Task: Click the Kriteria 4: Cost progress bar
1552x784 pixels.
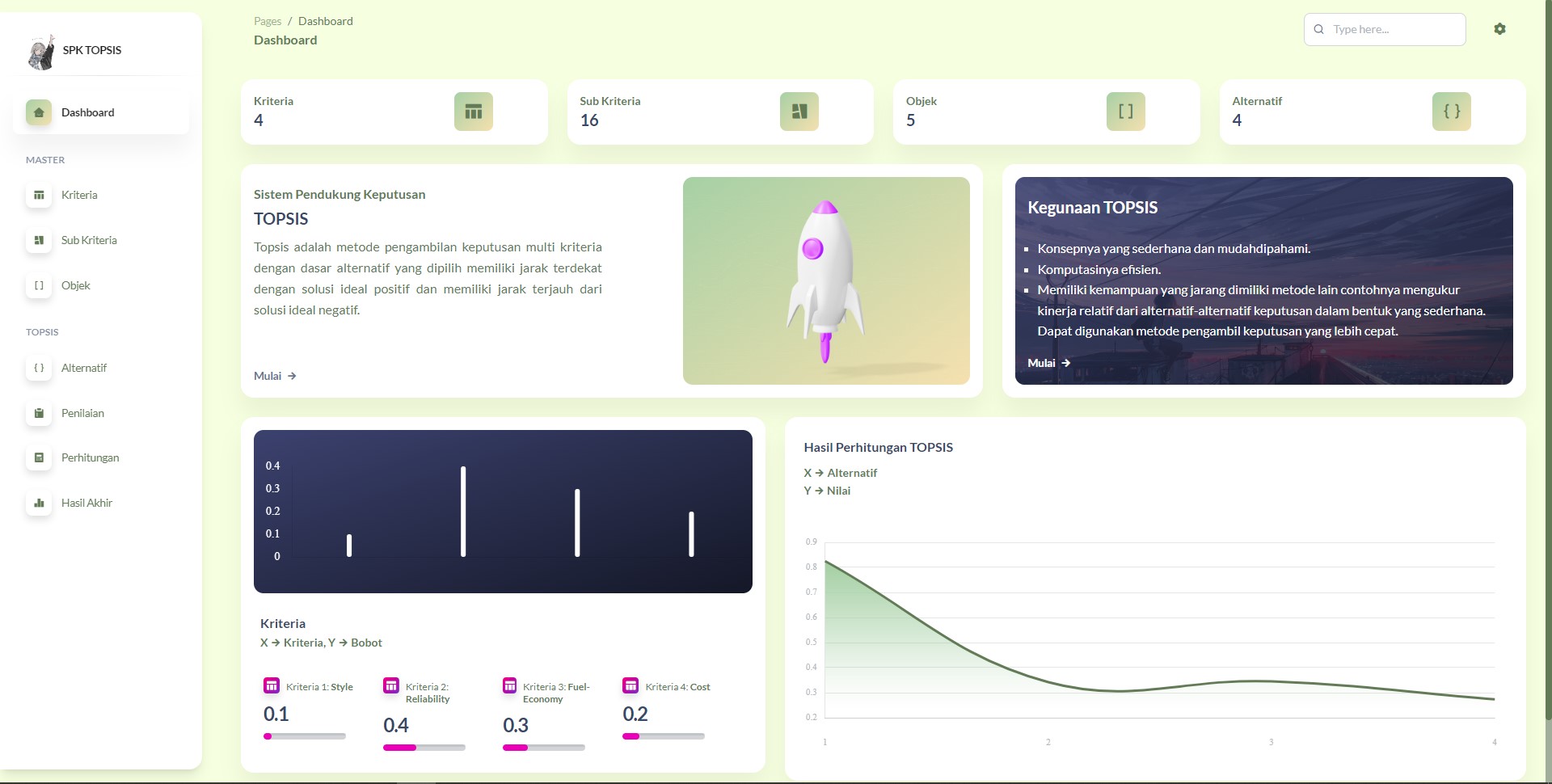Action: 663,736
